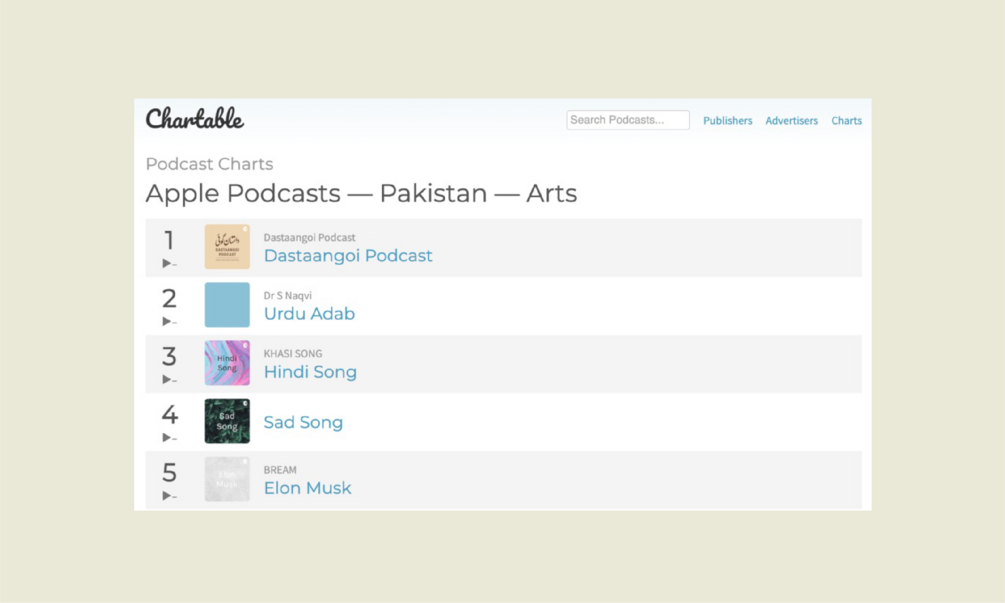Viewport: 1005px width, 603px height.
Task: Open the Dastaangoi Podcast title link
Action: coord(348,256)
